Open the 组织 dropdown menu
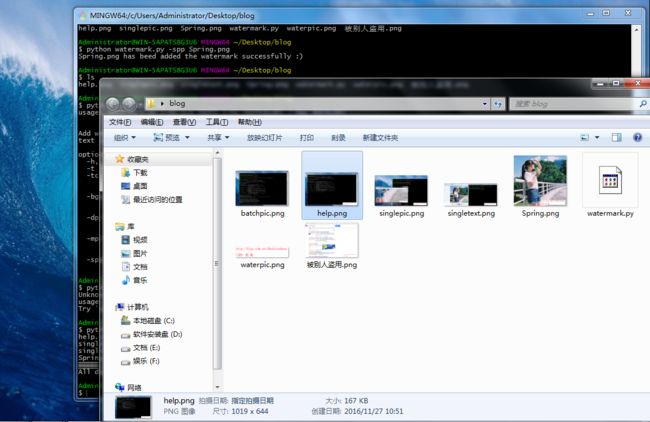 [125, 138]
